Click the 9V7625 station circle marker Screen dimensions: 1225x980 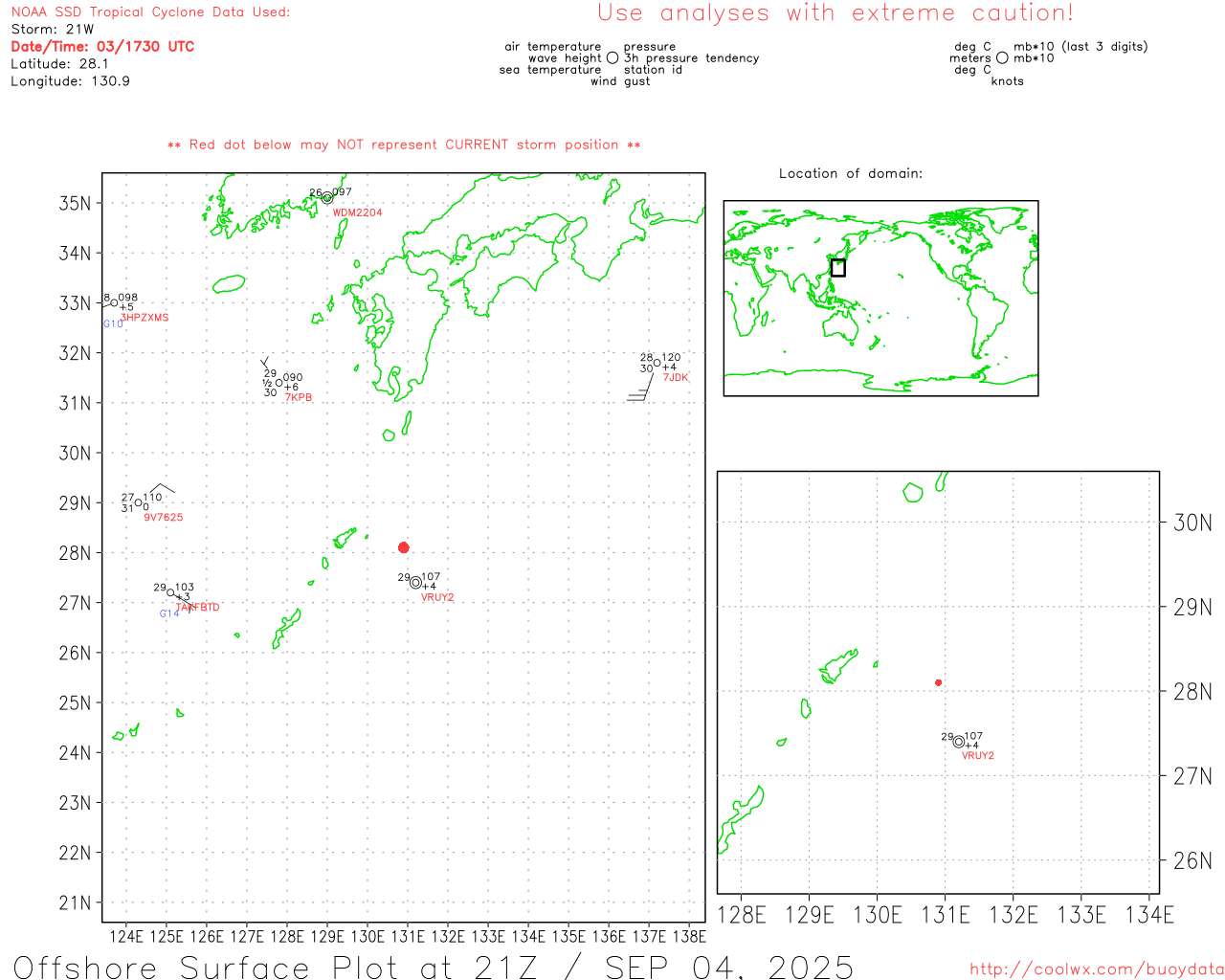tap(139, 502)
